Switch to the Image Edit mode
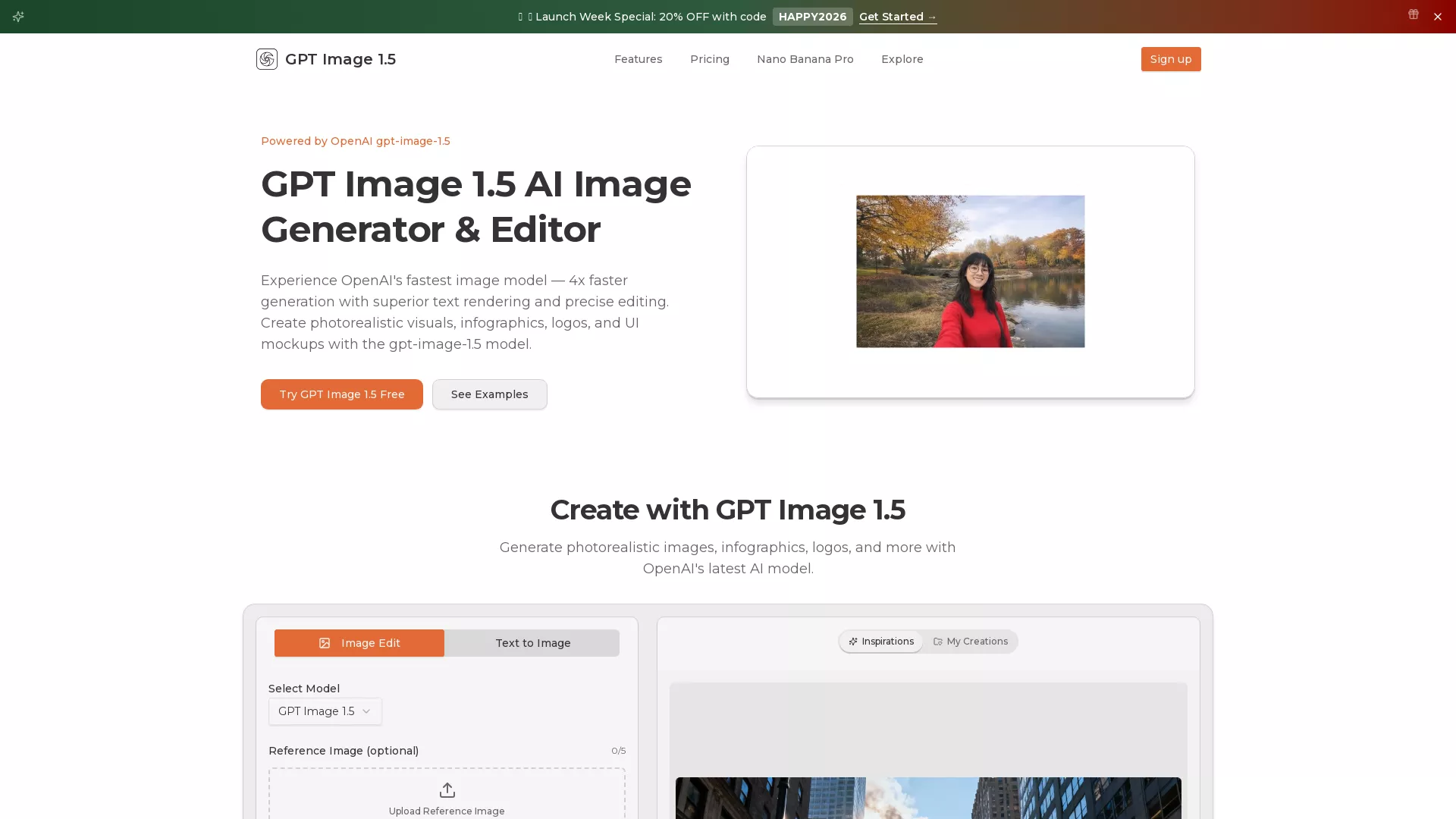The image size is (1456, 819). click(359, 642)
